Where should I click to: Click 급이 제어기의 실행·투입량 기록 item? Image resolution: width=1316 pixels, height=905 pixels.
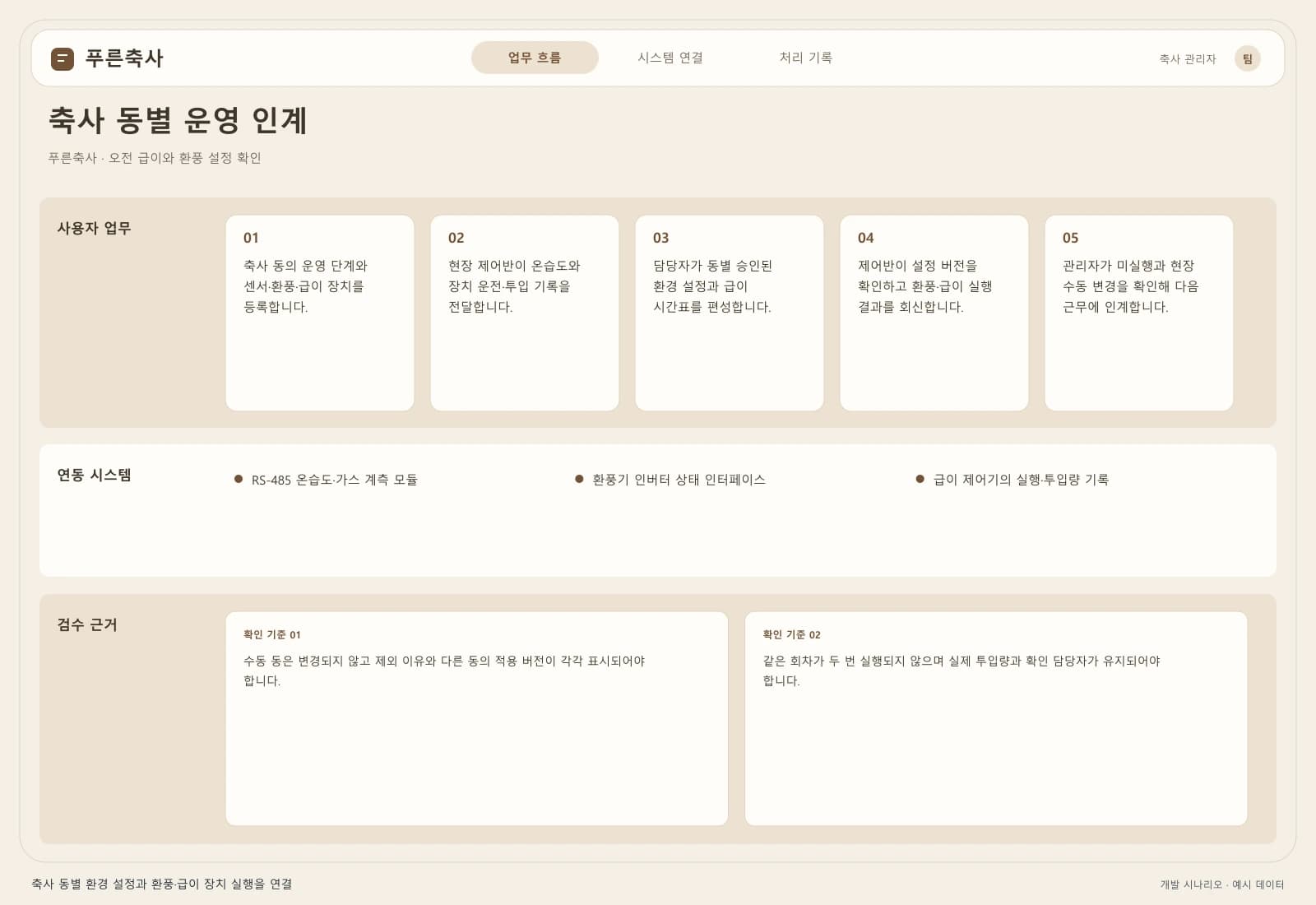click(1012, 480)
